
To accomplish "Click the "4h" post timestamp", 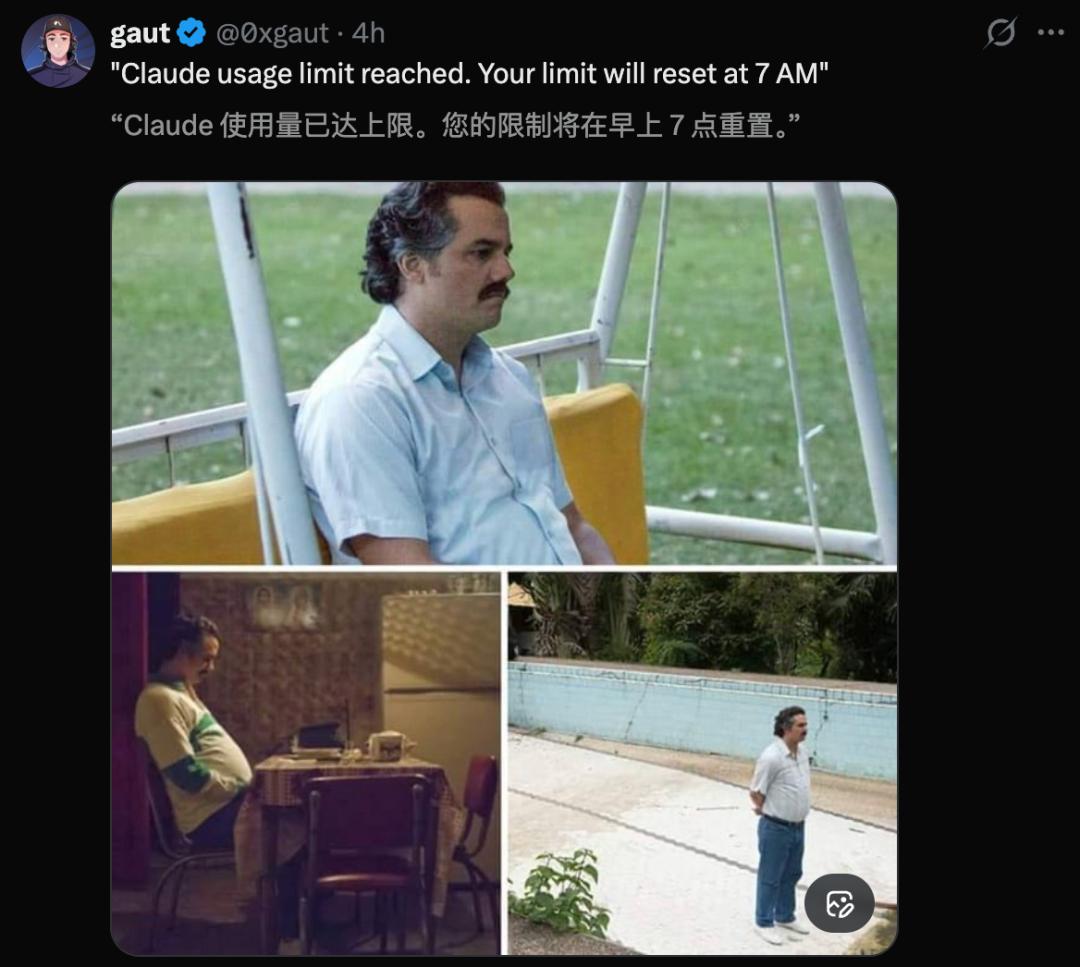I will [368, 34].
